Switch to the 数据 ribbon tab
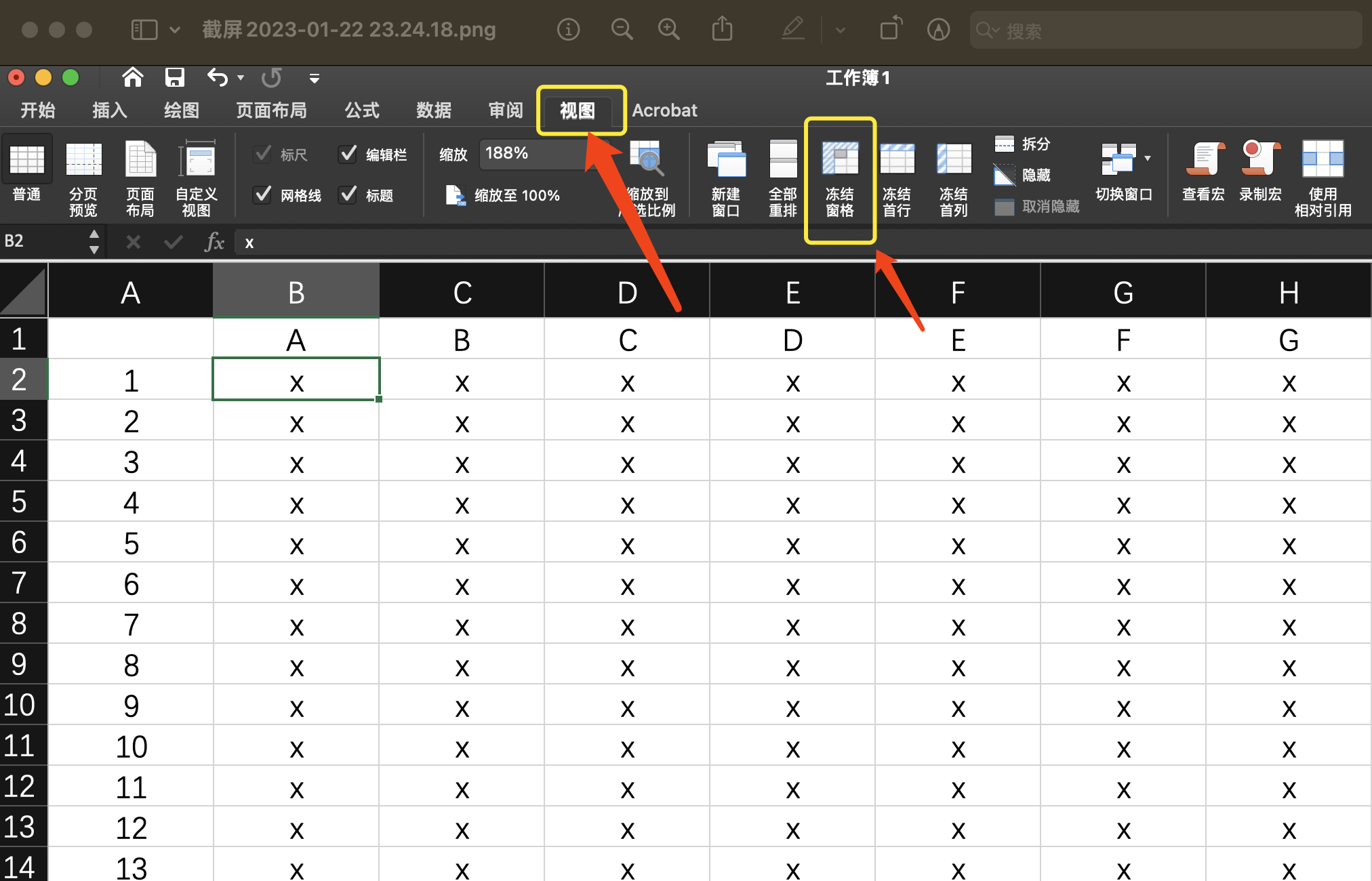The image size is (1372, 881). pos(434,110)
